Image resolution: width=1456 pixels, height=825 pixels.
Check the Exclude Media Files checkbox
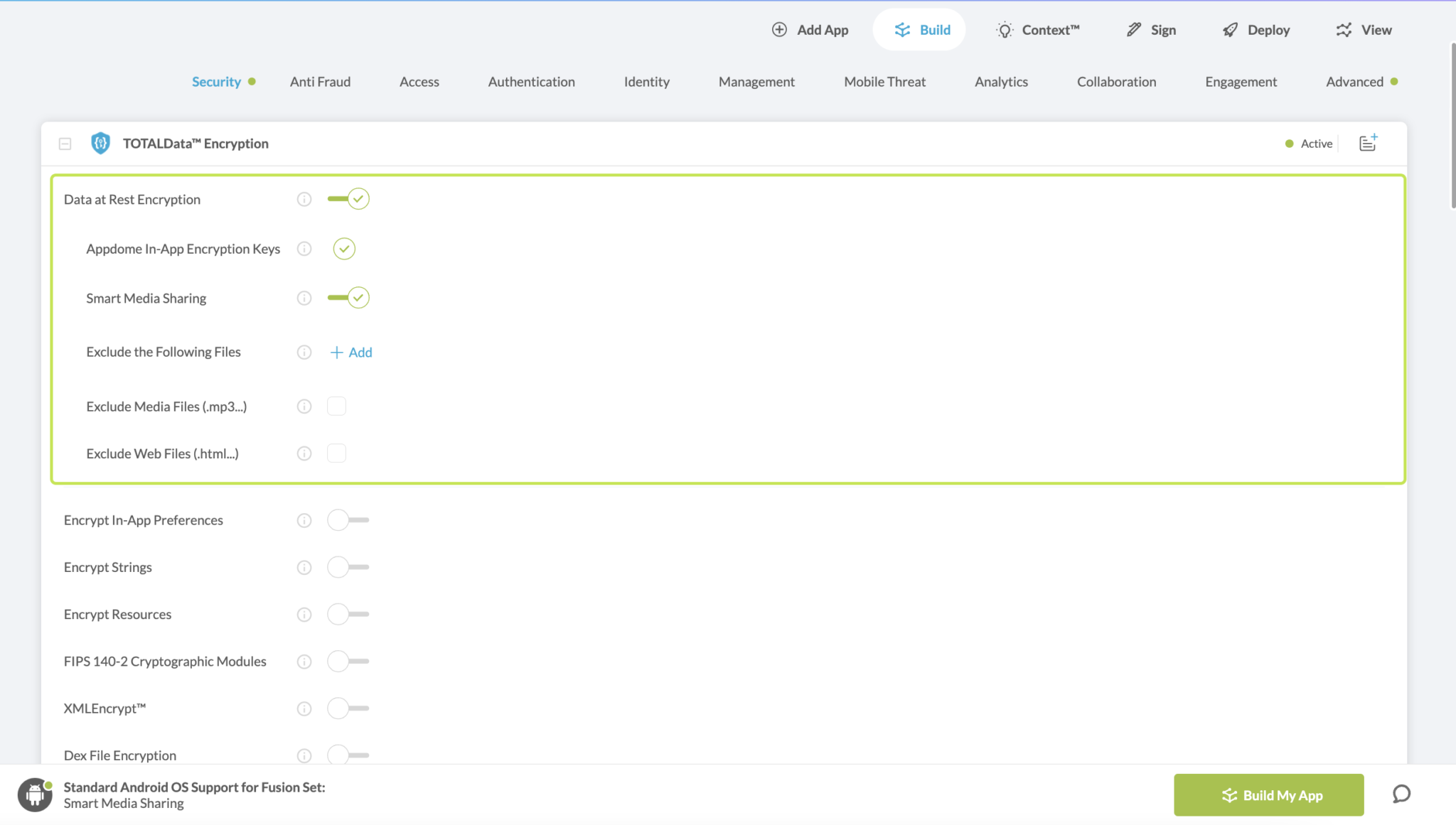coord(336,406)
